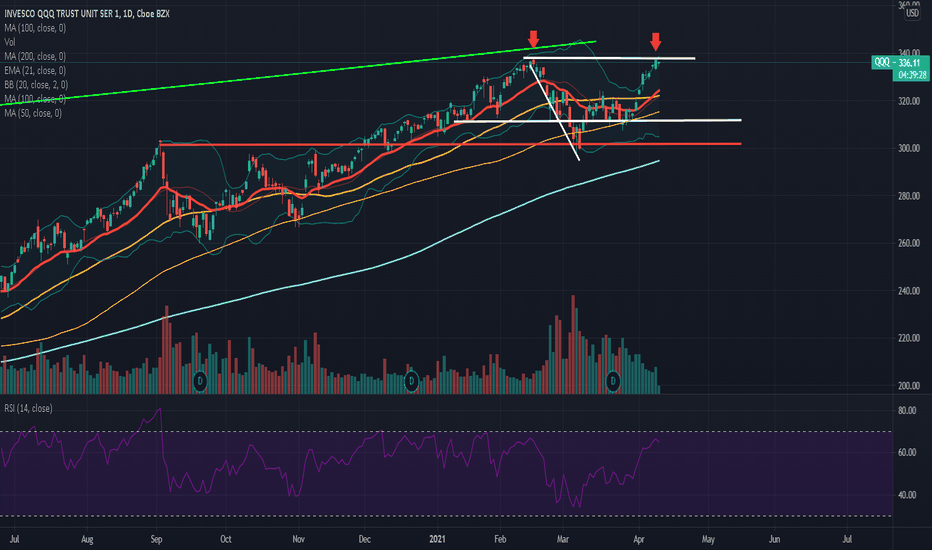
Task: Click the INVESCO QQQ TRUST chart title
Action: (87, 13)
